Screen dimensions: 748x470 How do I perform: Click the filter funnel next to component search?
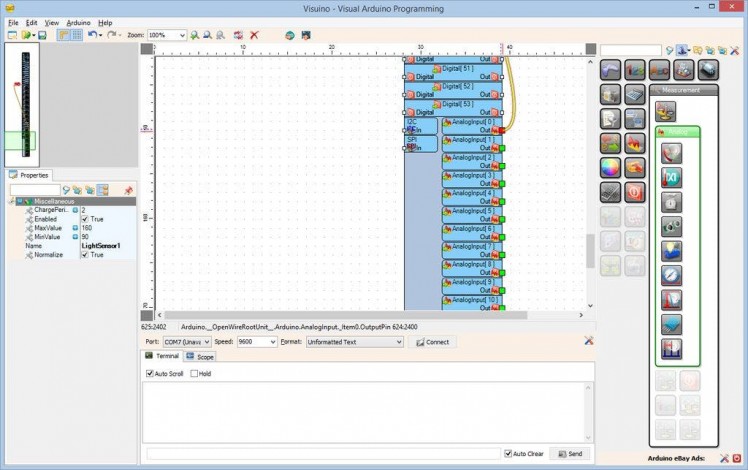coord(669,50)
